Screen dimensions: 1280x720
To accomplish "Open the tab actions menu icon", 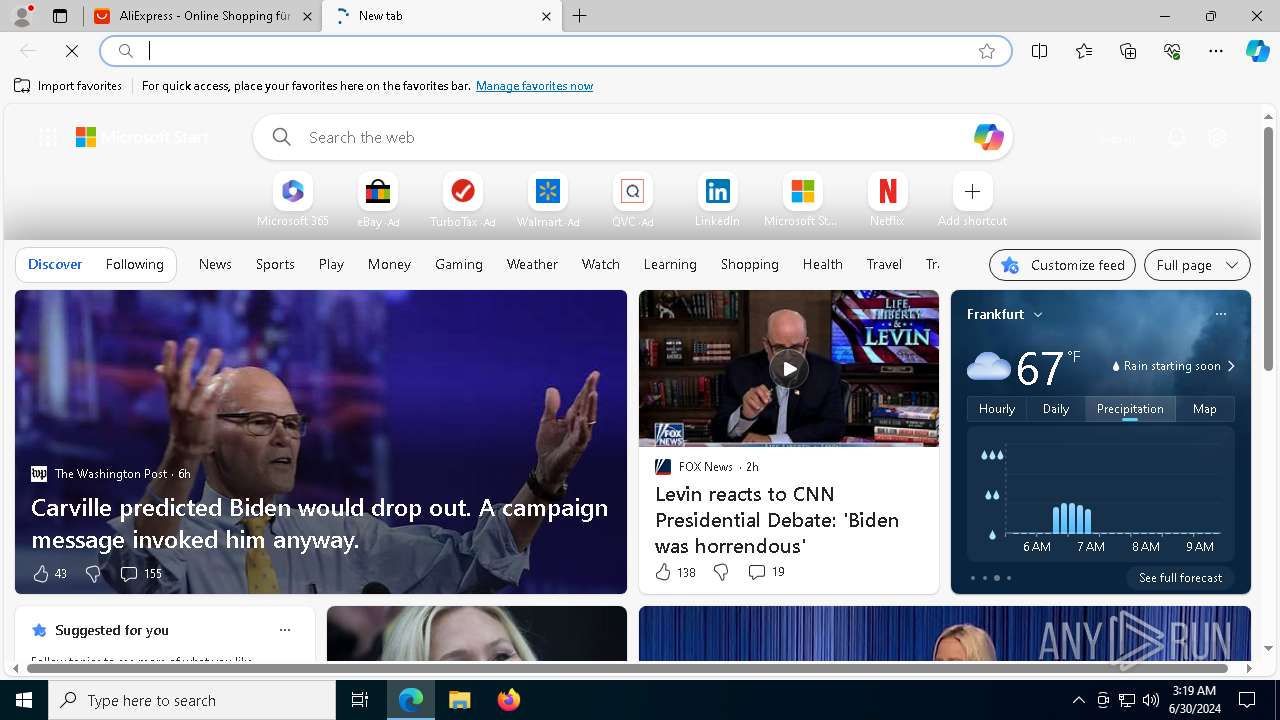I will point(60,16).
